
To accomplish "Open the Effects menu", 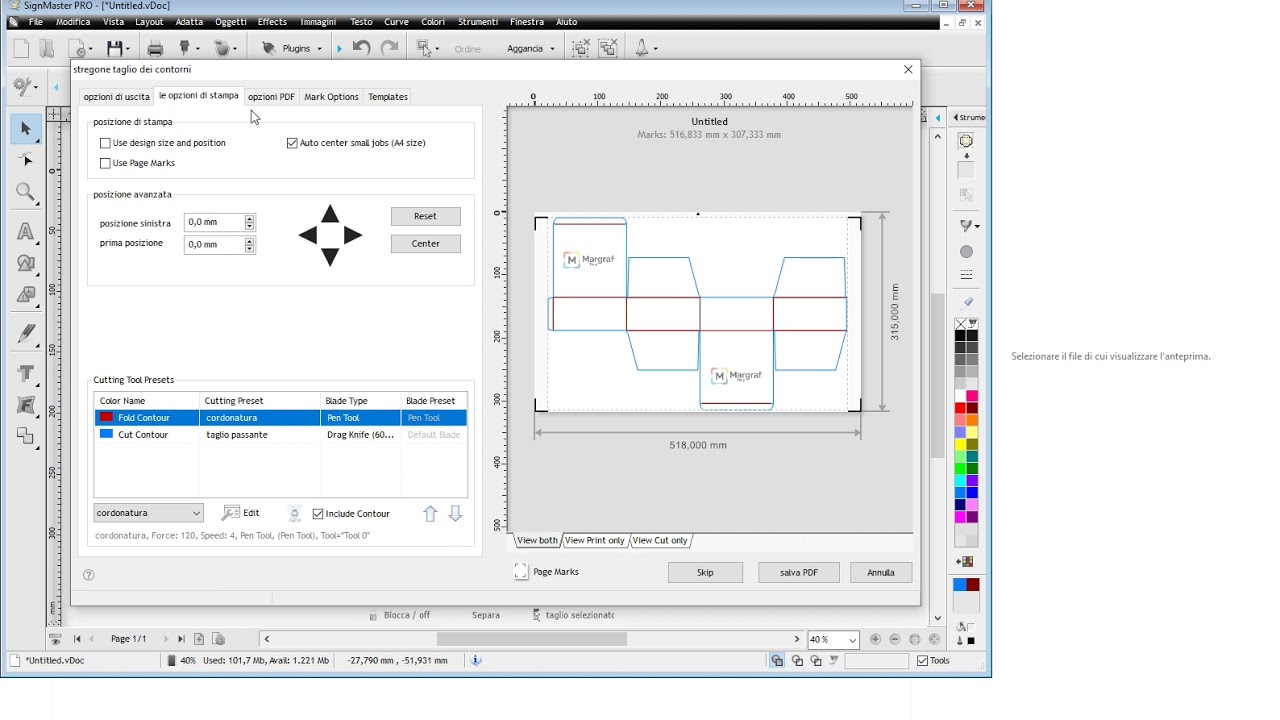I will tap(272, 22).
